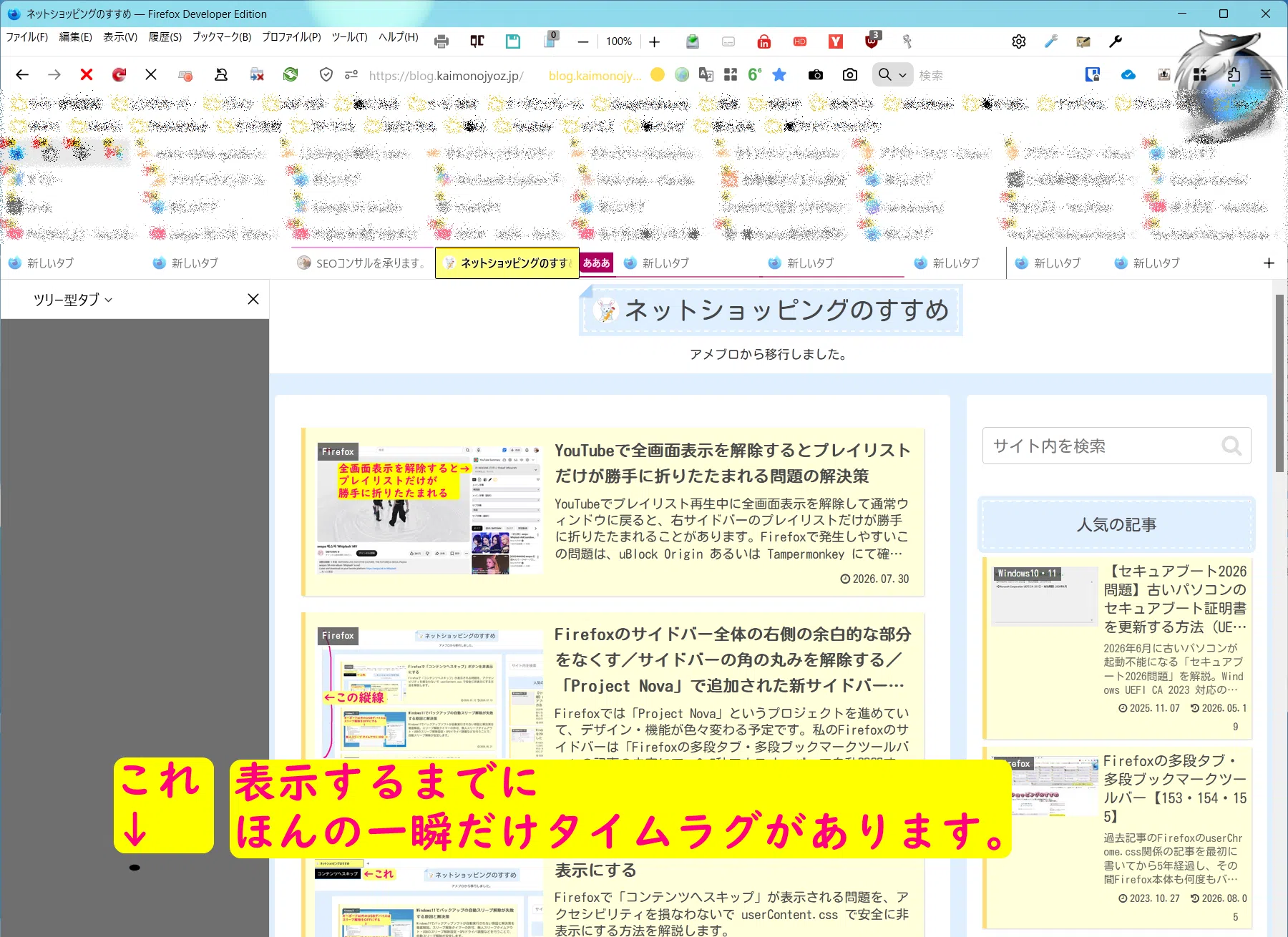
Task: Click the magenta あああ tab
Action: pyautogui.click(x=596, y=263)
